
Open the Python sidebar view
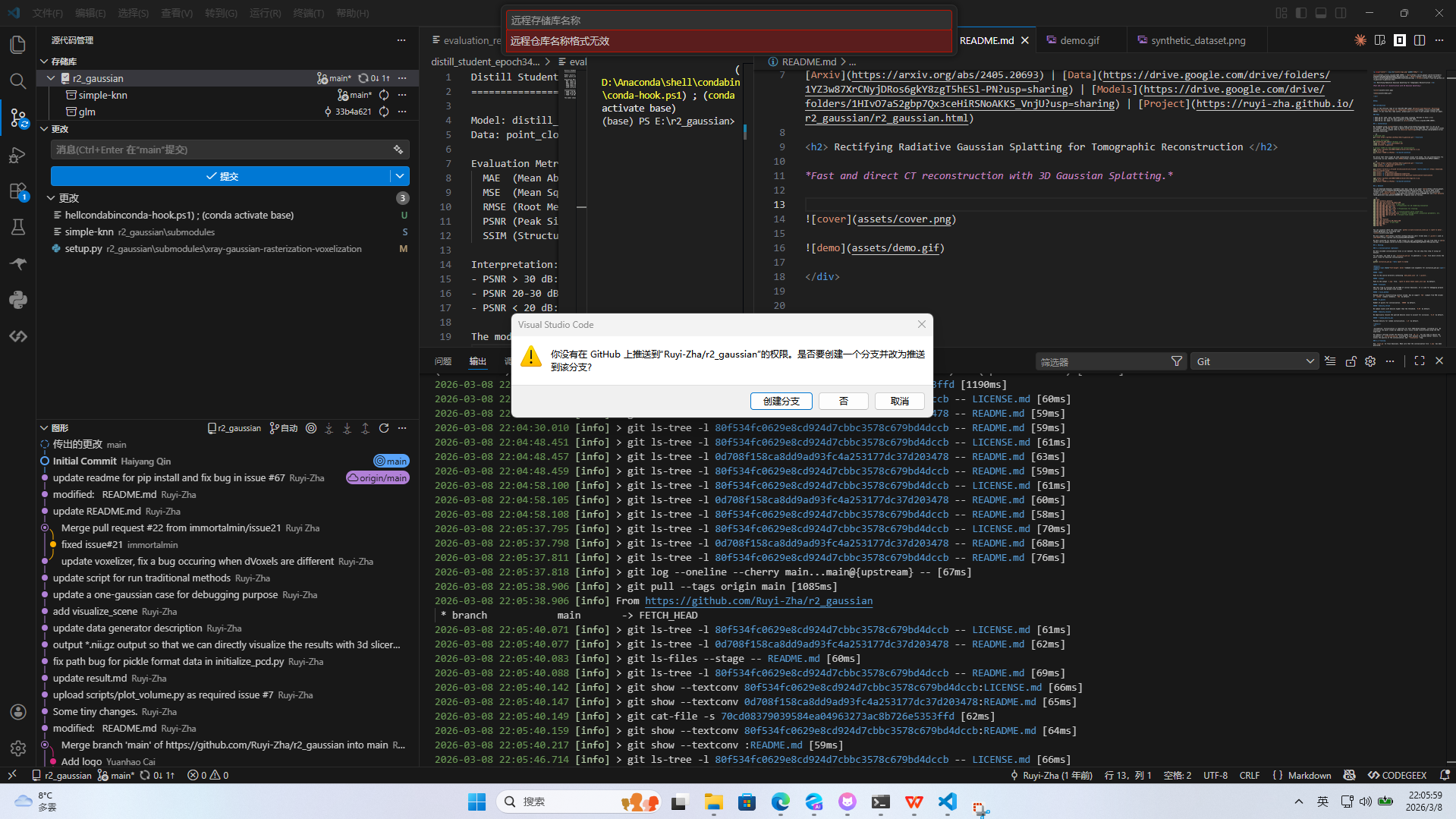coord(18,300)
